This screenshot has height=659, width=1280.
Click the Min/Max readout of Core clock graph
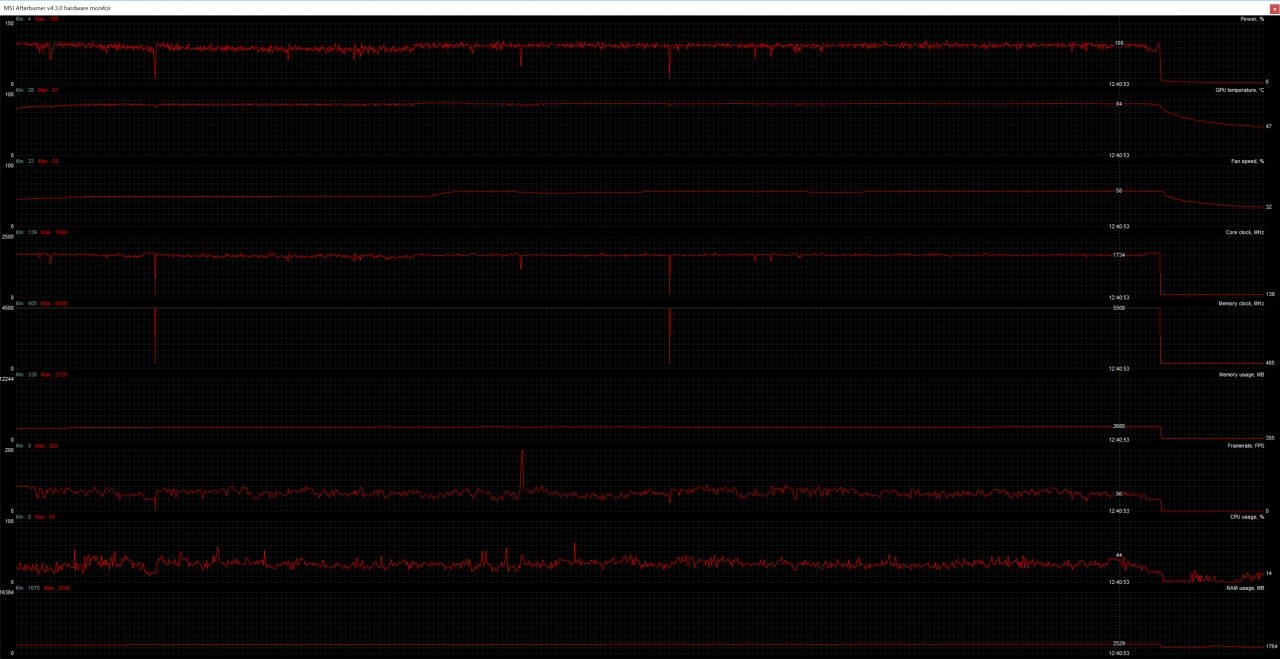coord(41,232)
